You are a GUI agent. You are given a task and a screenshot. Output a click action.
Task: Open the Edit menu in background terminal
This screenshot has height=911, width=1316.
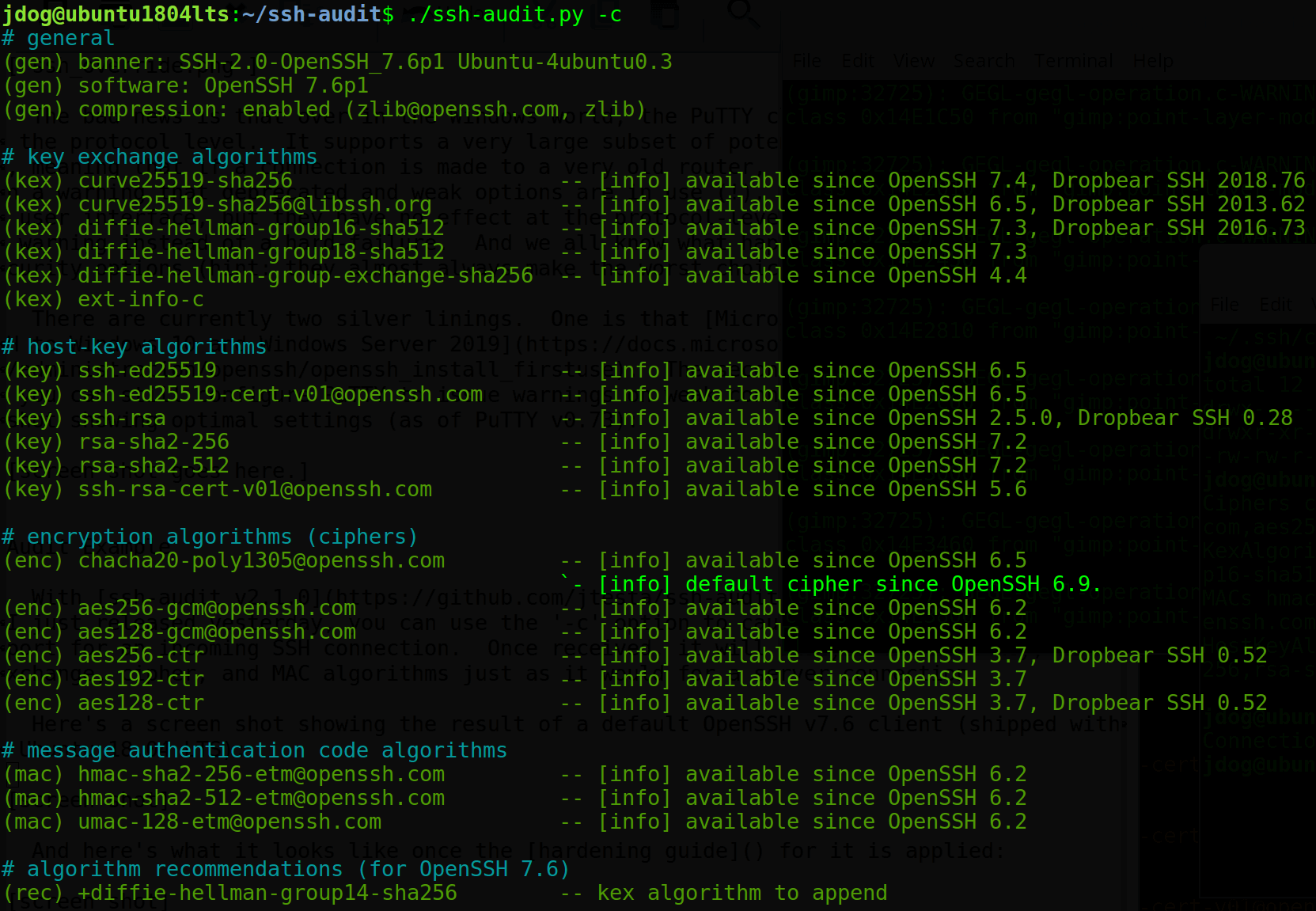pos(858,61)
